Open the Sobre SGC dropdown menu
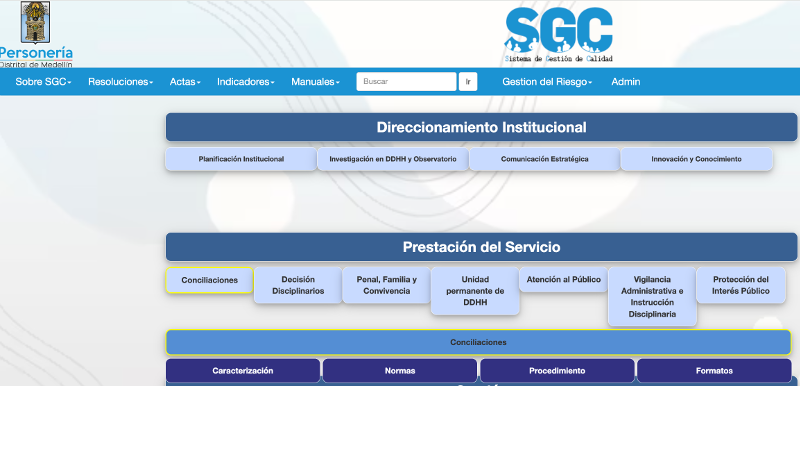The height and width of the screenshot is (450, 800). 43,82
